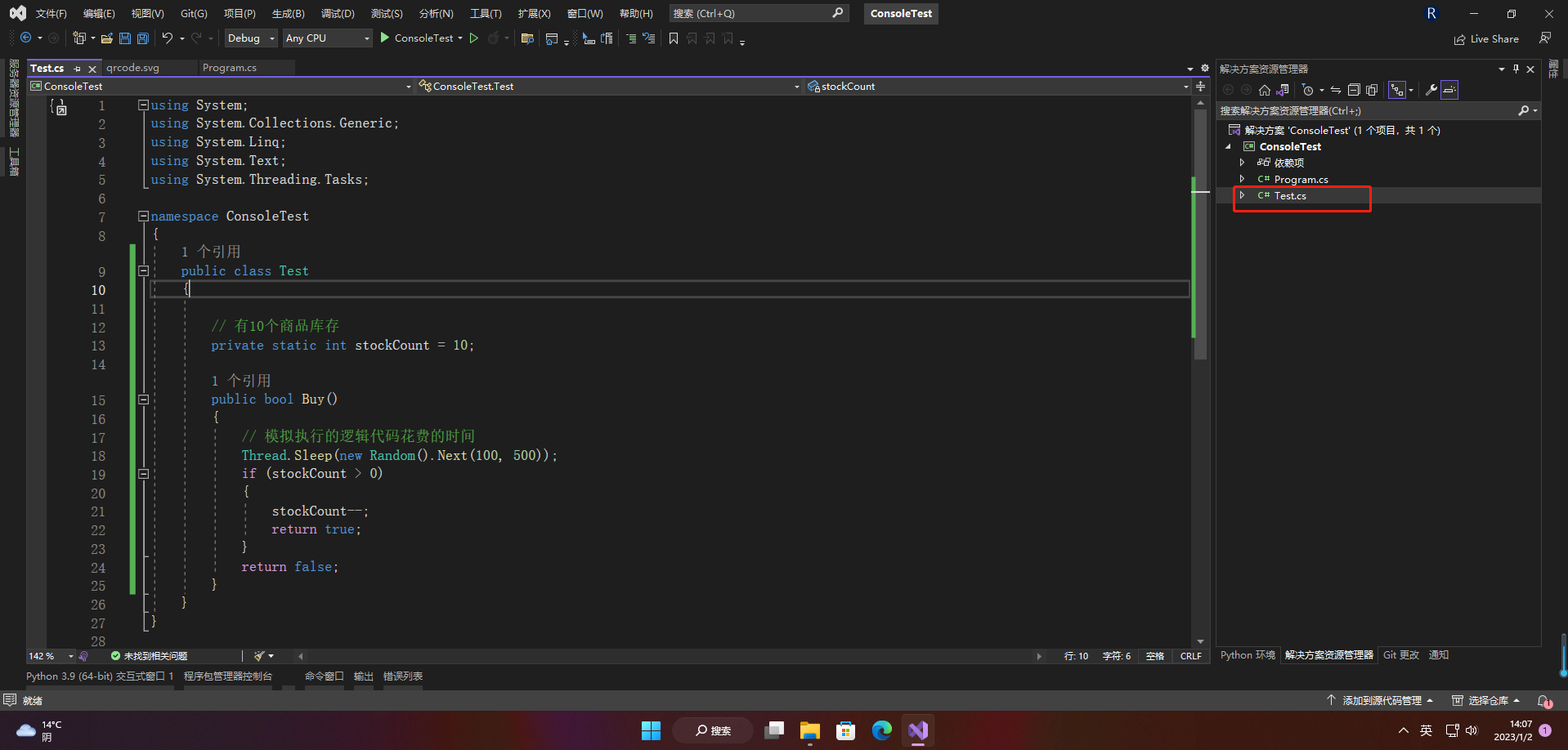The width and height of the screenshot is (1568, 750).
Task: Toggle pin on Test.cs tab
Action: [x=78, y=69]
